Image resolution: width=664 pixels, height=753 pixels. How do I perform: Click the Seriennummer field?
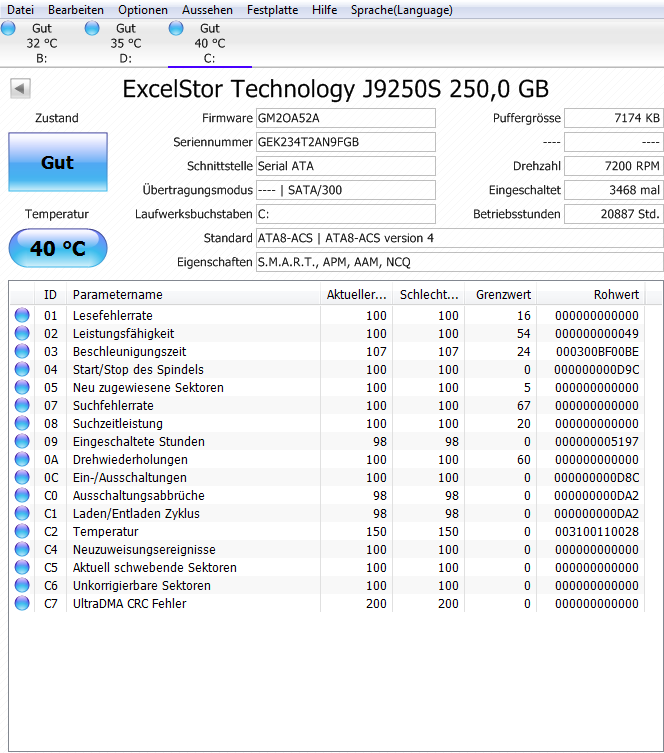[x=346, y=142]
